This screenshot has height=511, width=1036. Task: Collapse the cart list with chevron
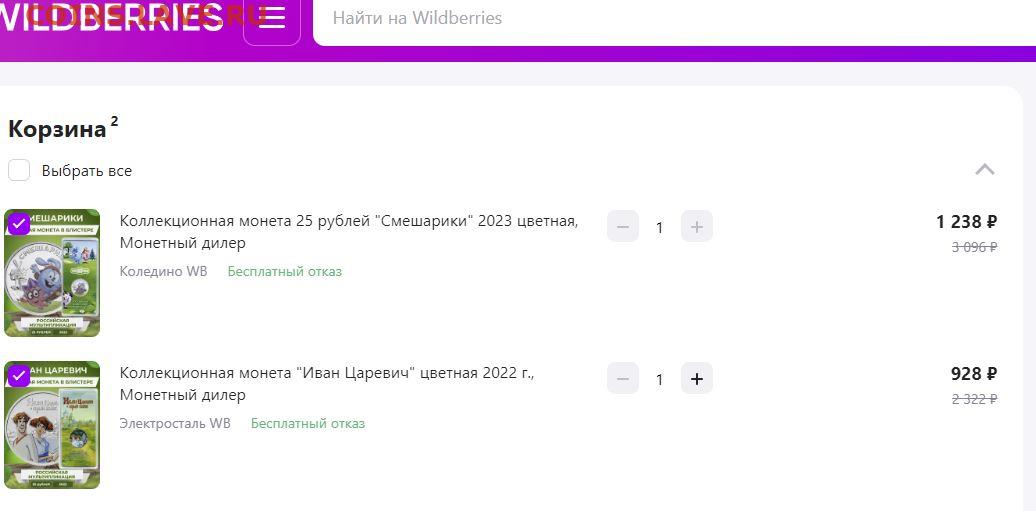(x=984, y=170)
